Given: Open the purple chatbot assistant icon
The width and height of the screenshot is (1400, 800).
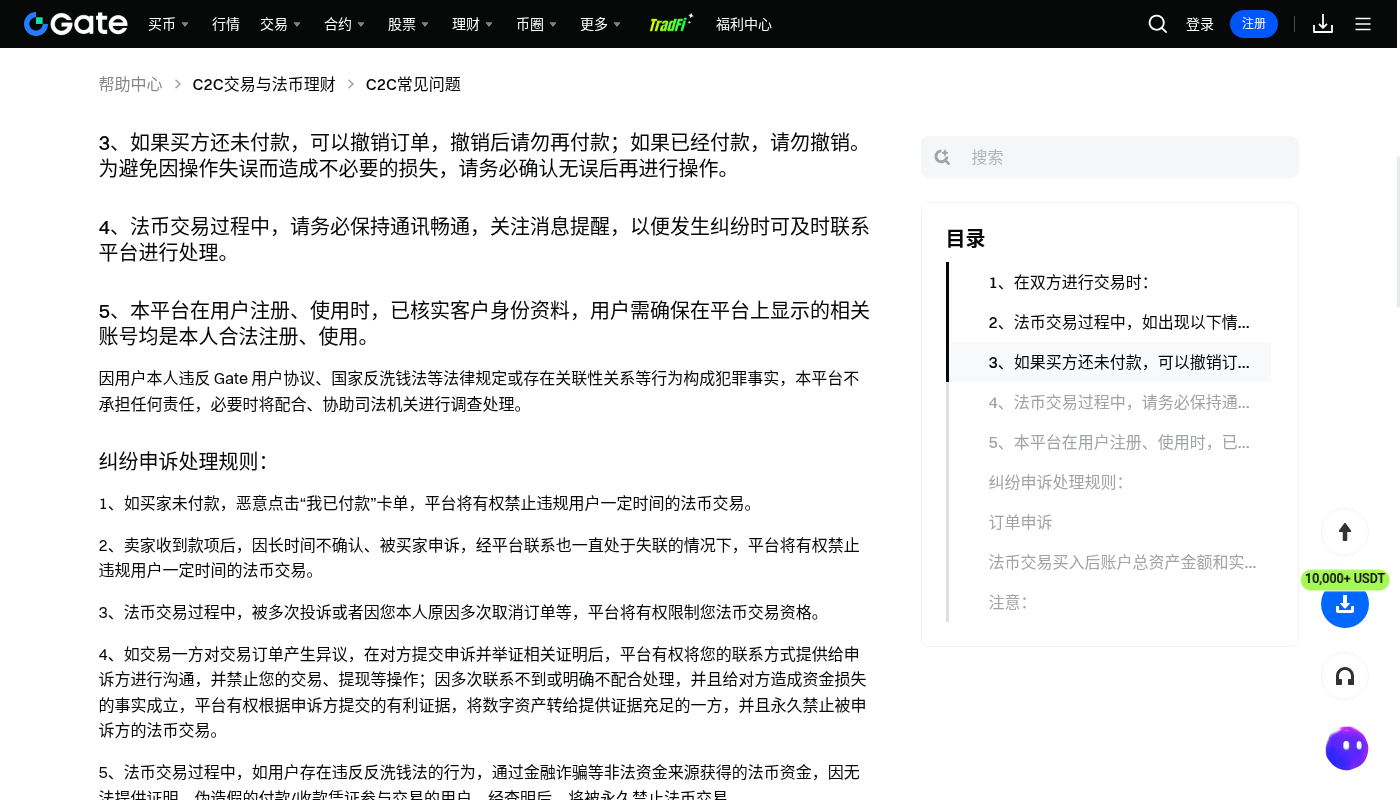Looking at the screenshot, I should (x=1346, y=748).
